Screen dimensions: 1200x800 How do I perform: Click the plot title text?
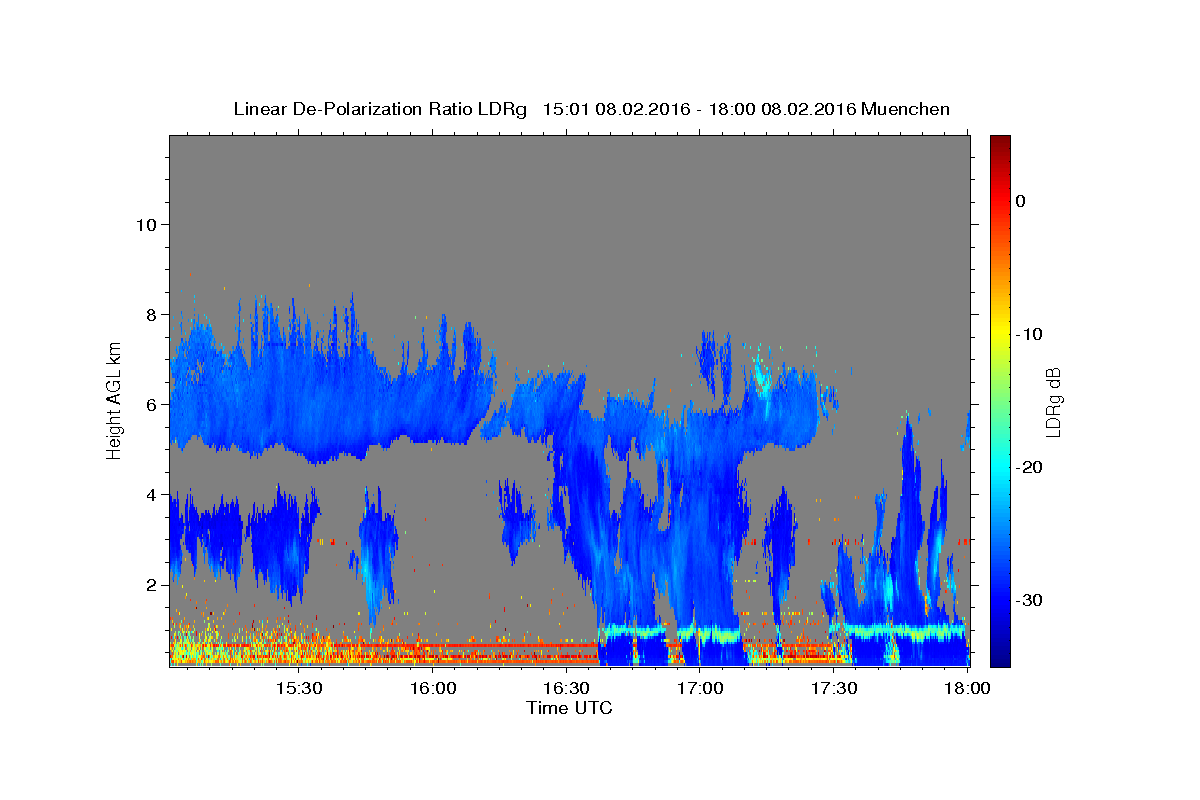coord(591,109)
